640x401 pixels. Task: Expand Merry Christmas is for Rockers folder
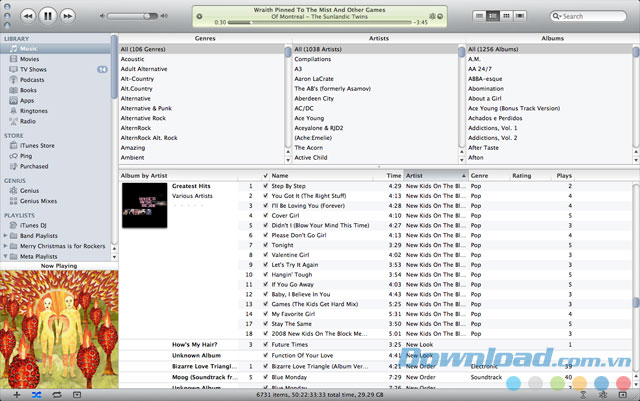coord(5,246)
